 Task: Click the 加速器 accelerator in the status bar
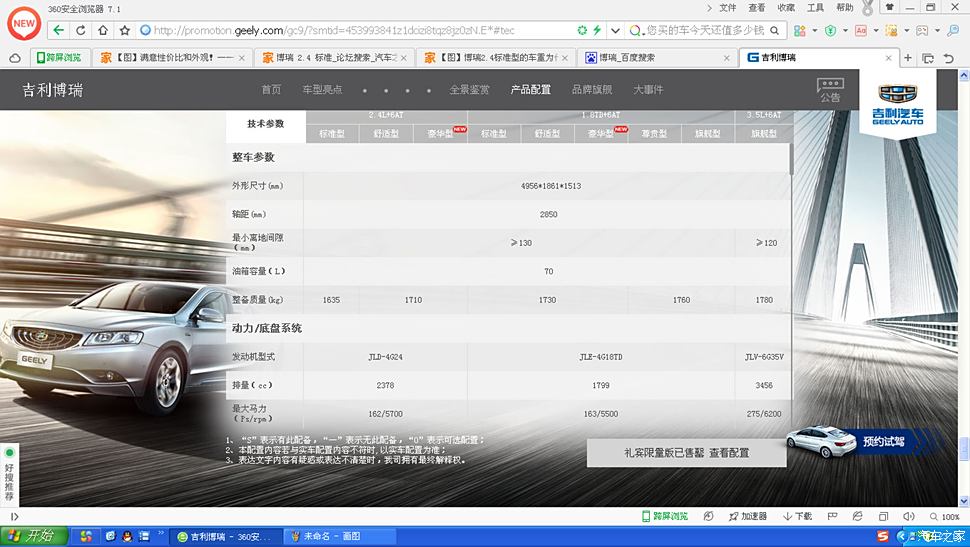747,516
